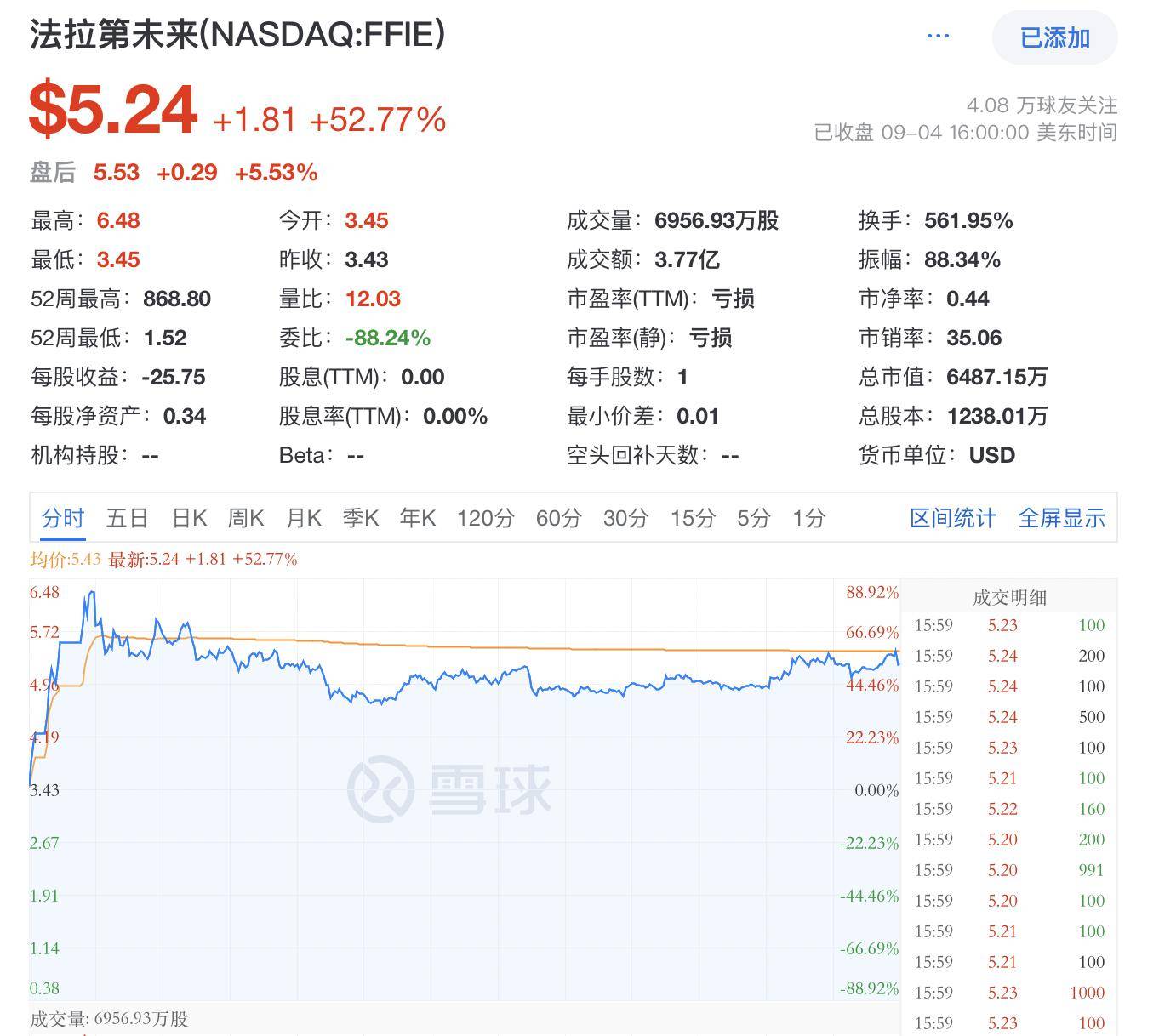
Task: Open the more options (...) menu
Action: click(937, 36)
